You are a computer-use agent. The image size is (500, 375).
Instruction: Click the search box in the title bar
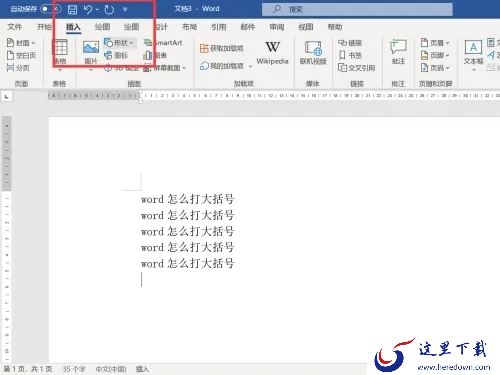point(357,9)
